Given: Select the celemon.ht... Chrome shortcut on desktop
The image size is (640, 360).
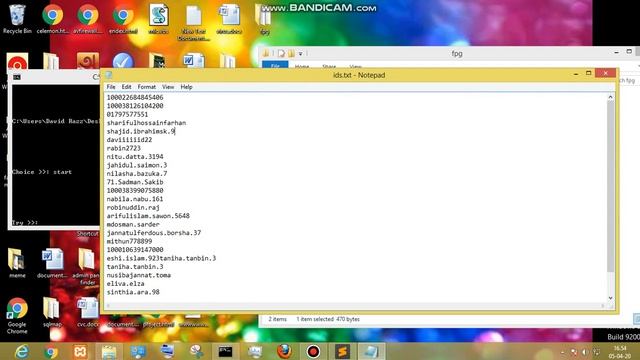Looking at the screenshot, I should point(52,19).
